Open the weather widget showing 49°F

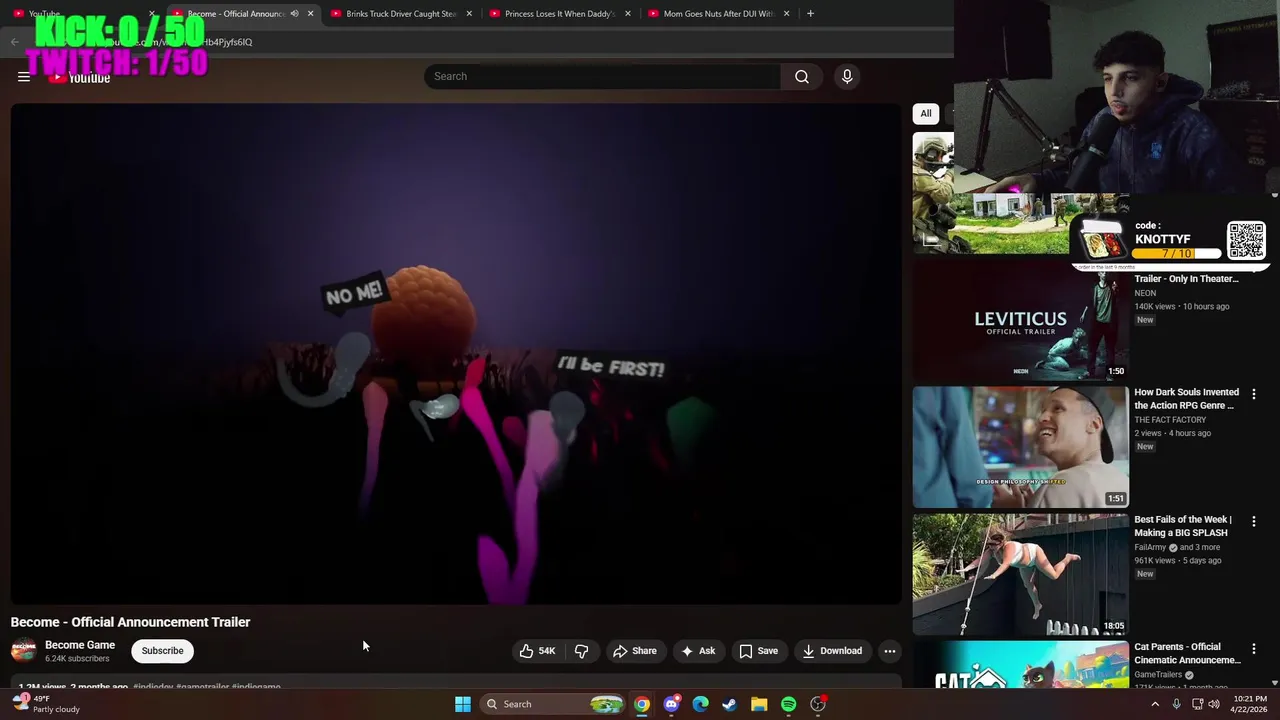(x=46, y=704)
